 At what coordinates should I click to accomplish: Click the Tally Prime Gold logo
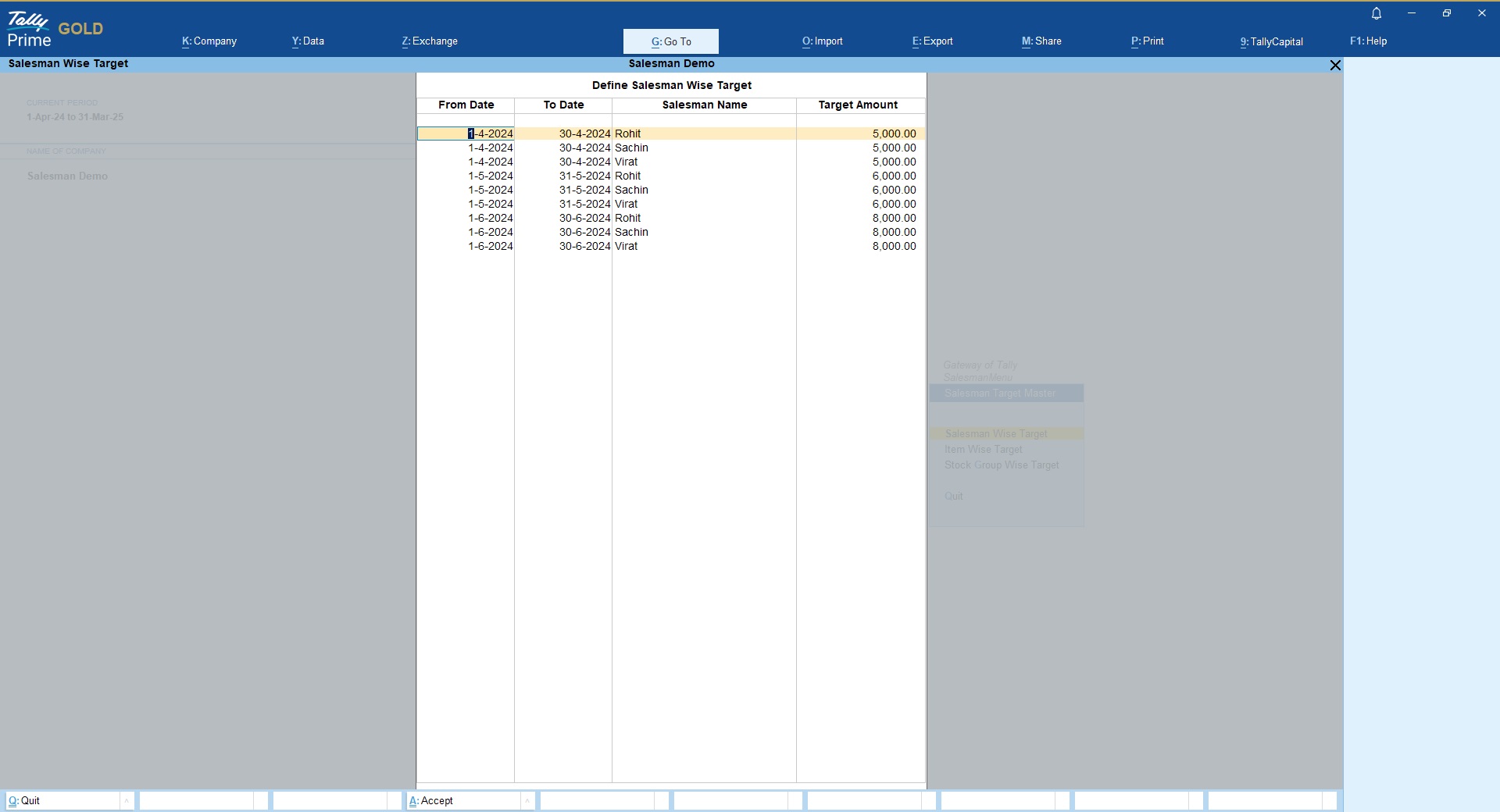point(54,30)
